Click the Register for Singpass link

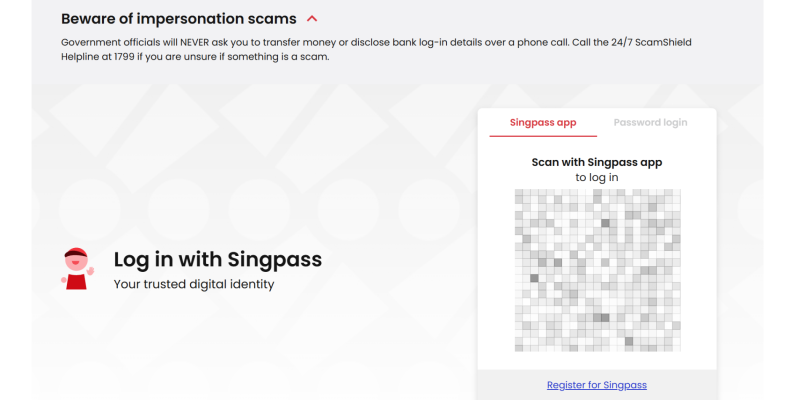[x=597, y=385]
